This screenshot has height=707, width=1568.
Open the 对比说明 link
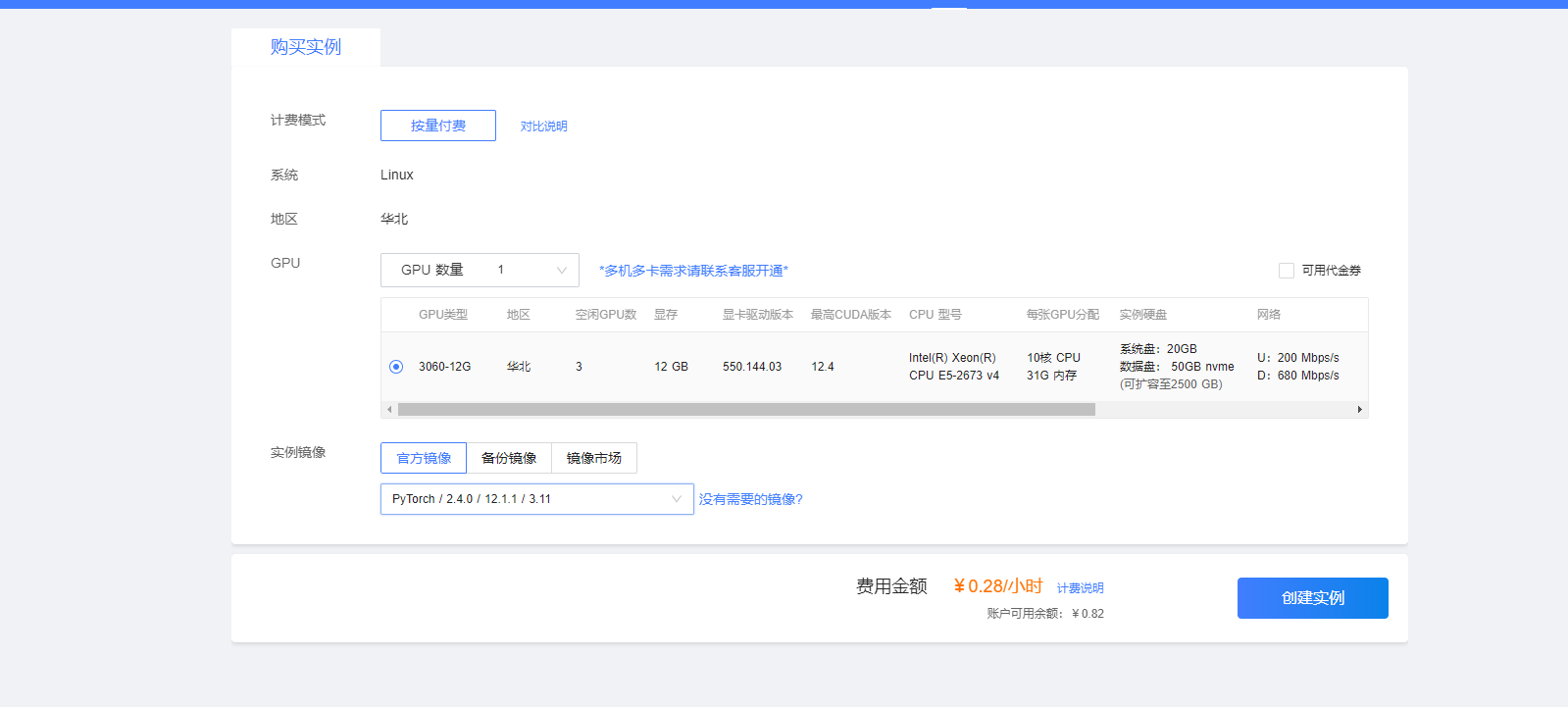(x=543, y=126)
